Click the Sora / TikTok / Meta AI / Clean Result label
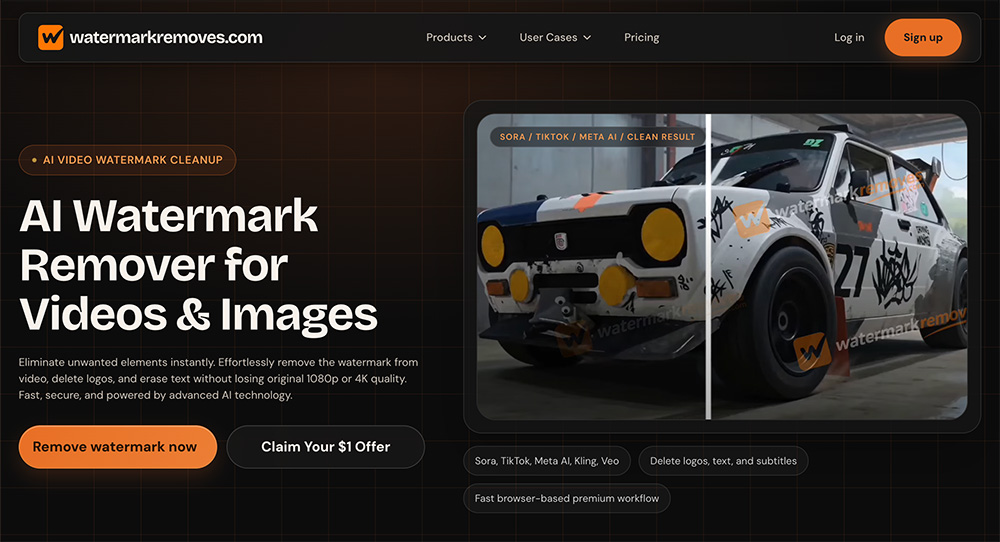 (x=598, y=137)
